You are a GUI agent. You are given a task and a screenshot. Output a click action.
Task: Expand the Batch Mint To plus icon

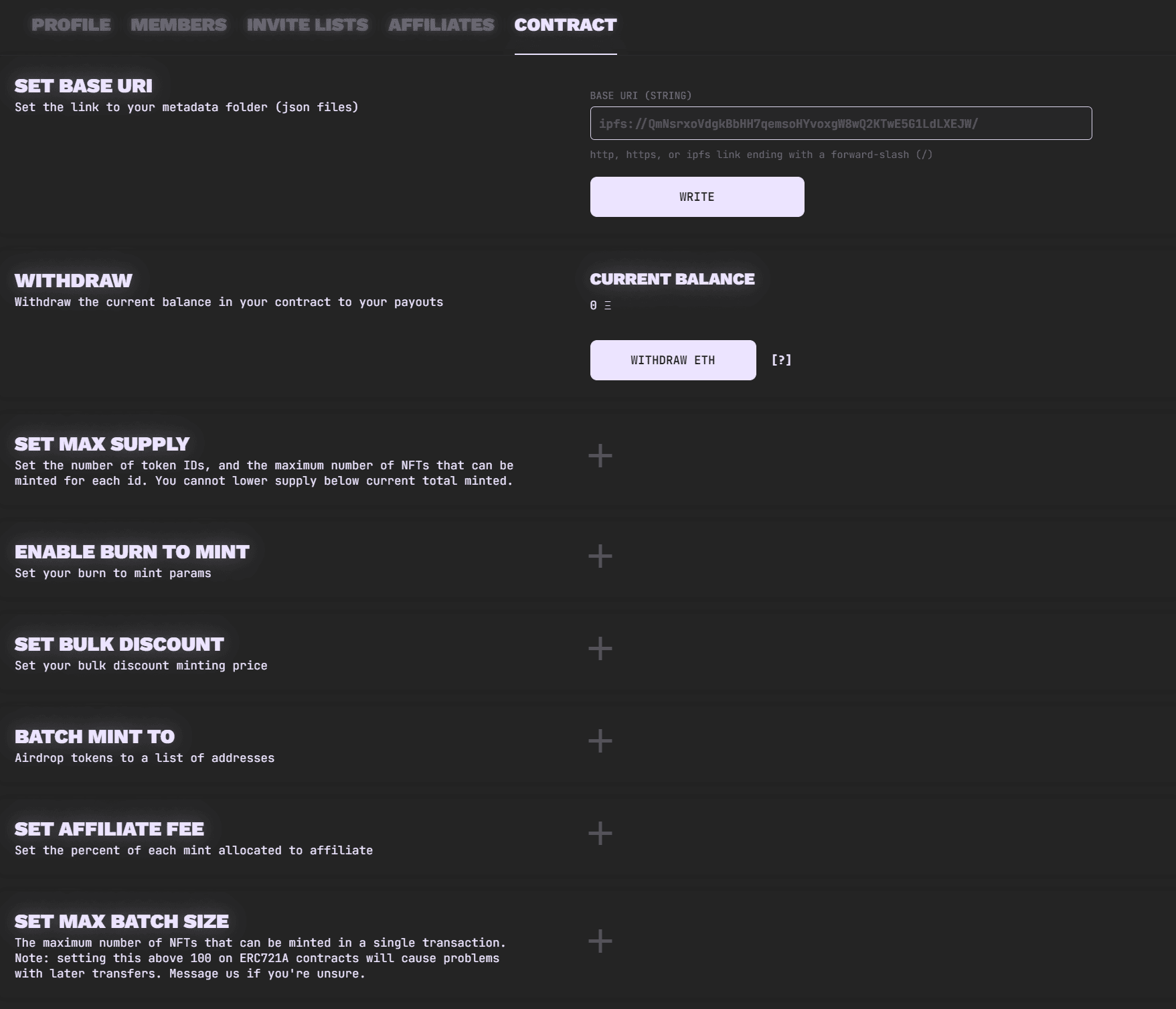600,741
